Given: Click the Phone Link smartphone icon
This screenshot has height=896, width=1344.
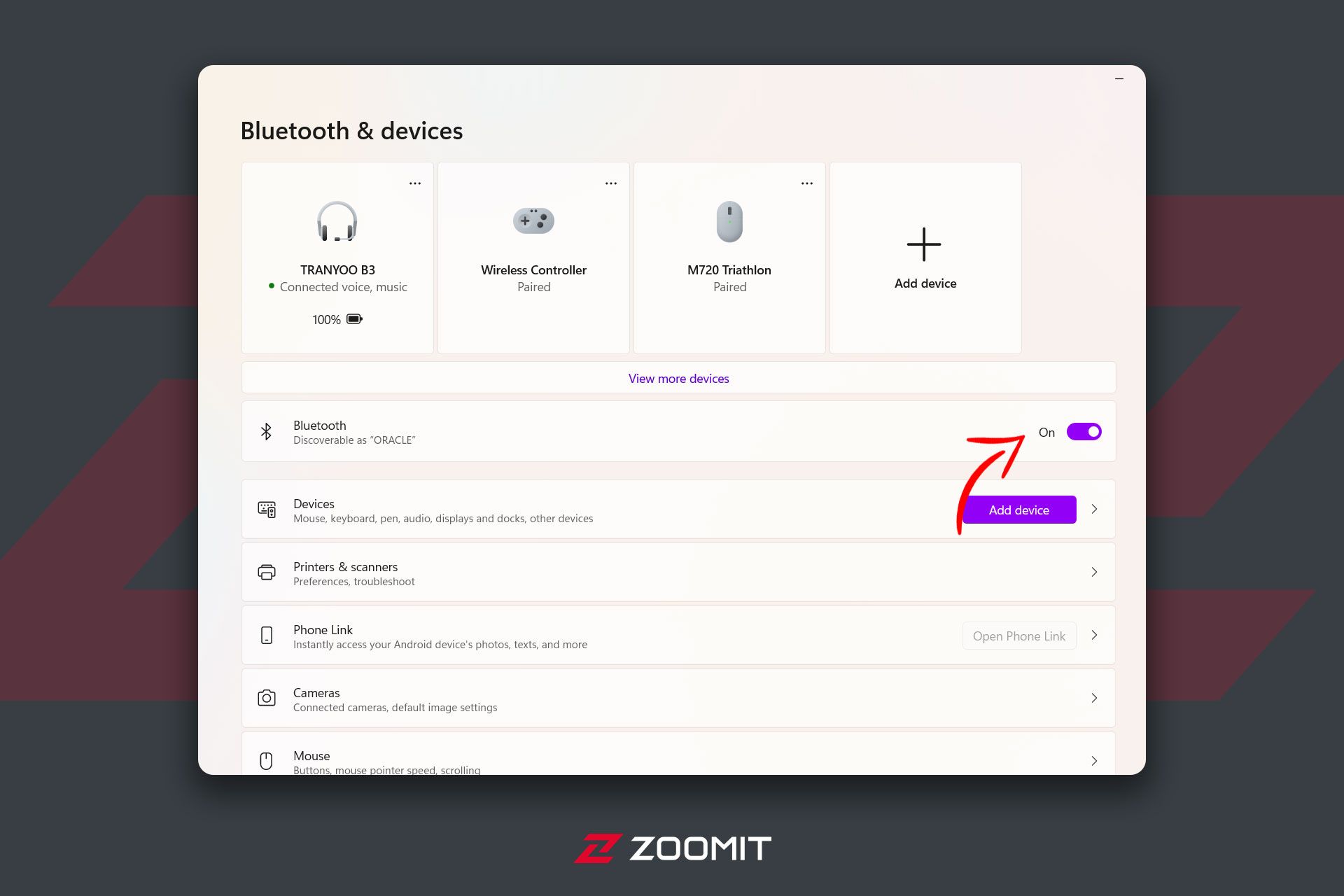Looking at the screenshot, I should 266,635.
